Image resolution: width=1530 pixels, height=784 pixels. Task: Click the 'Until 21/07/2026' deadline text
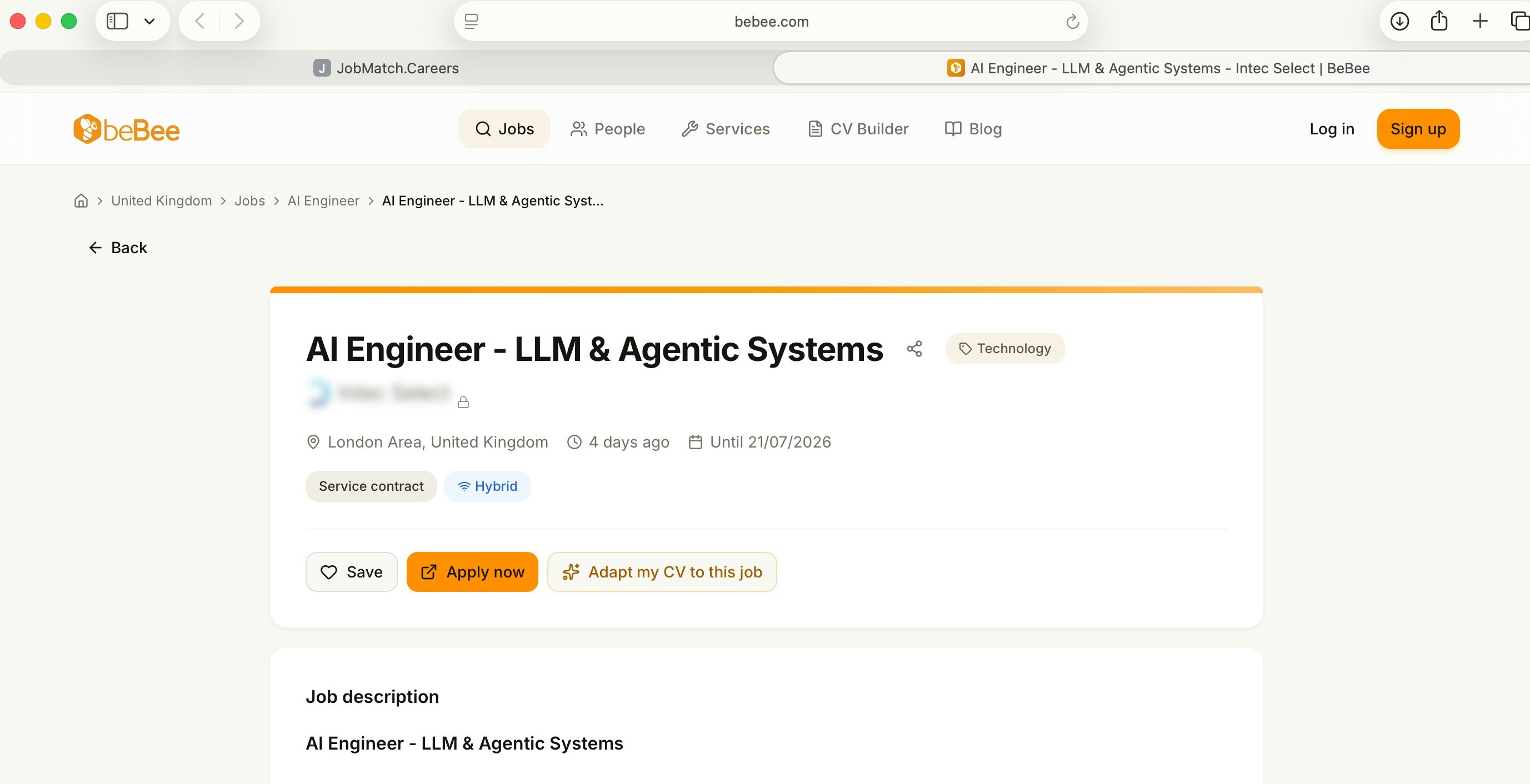coord(771,442)
